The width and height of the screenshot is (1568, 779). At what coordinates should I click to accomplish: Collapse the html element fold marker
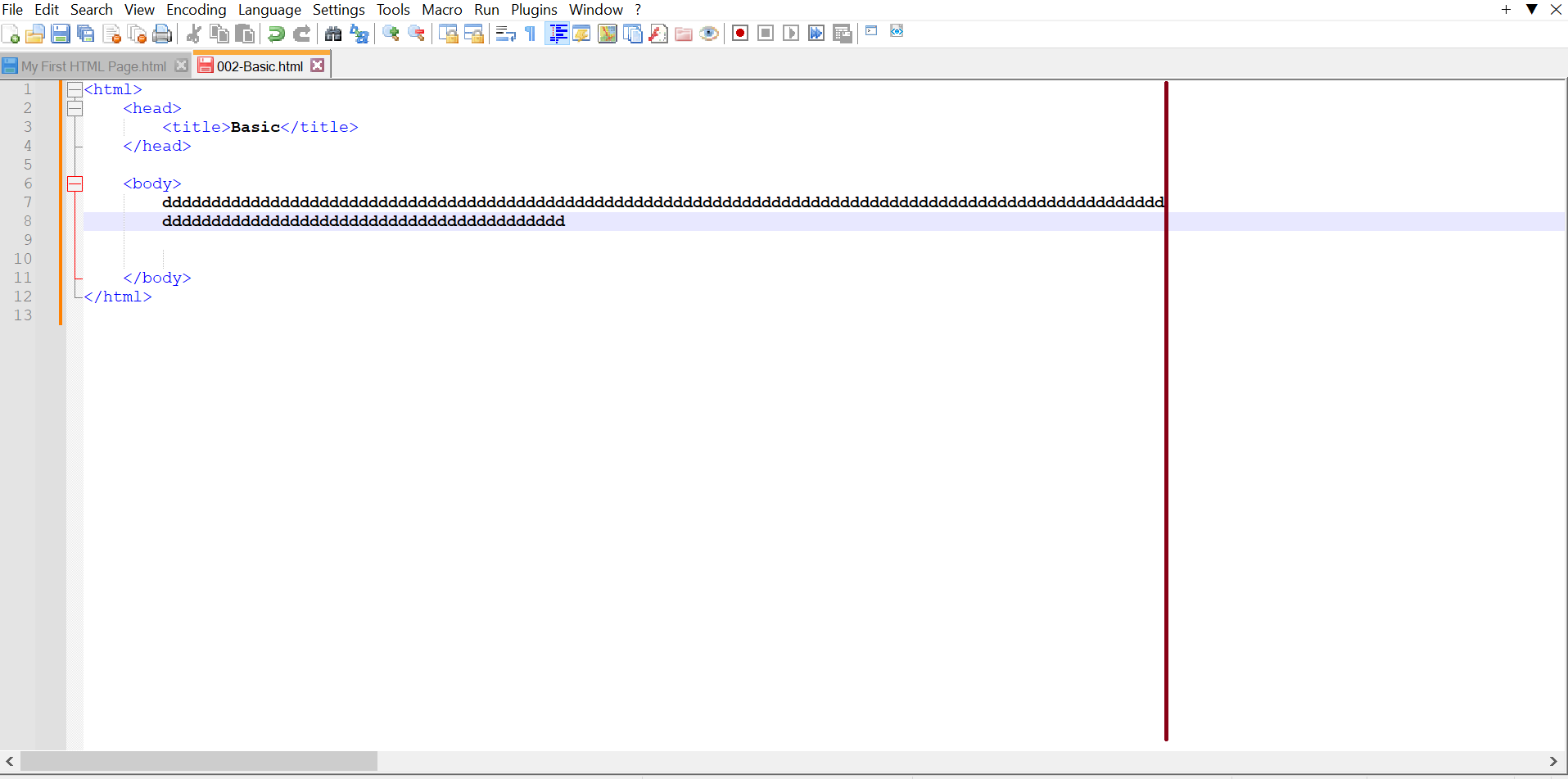[75, 89]
